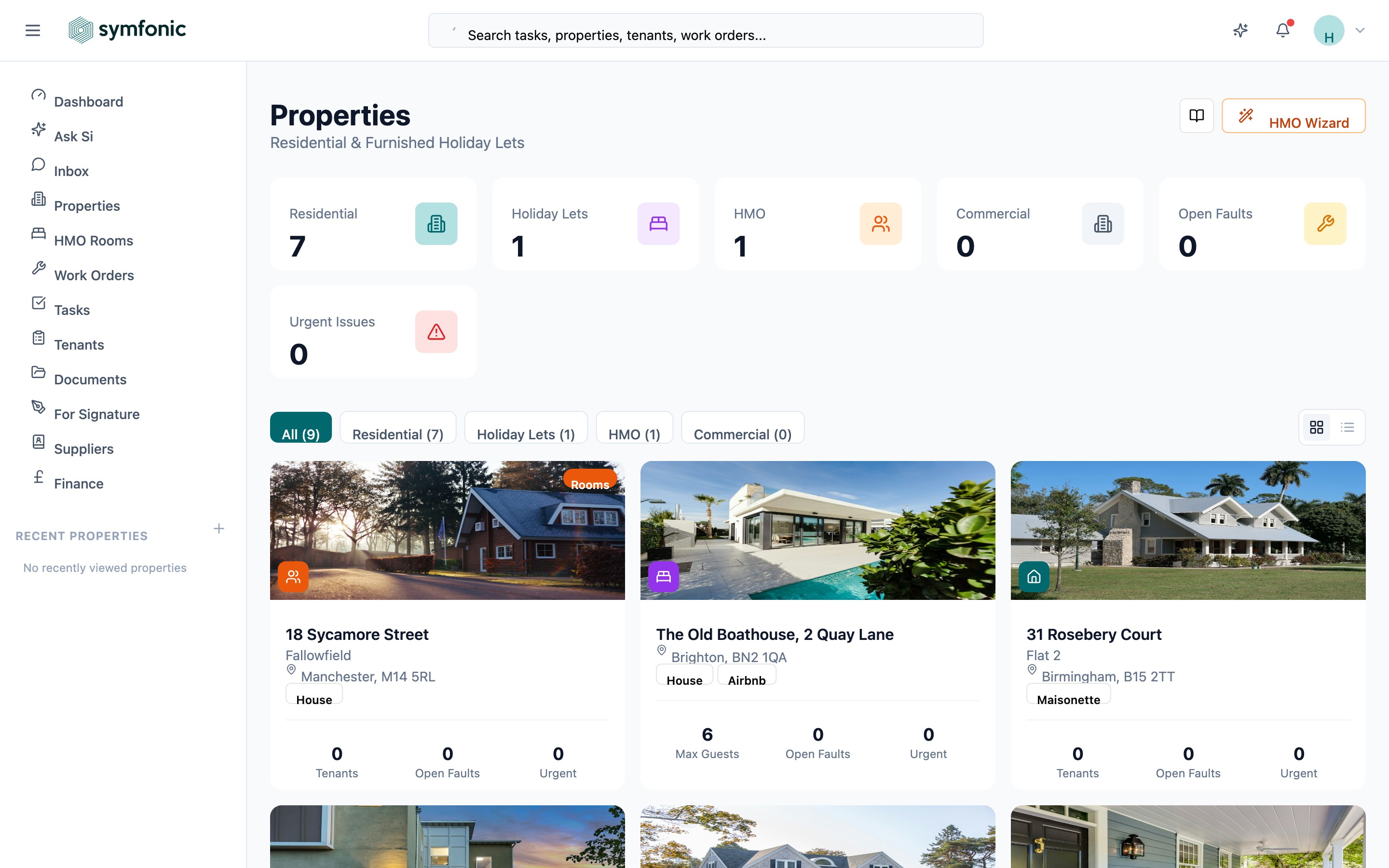Launch the HMO Wizard
Viewport: 1389px width, 868px height.
point(1293,116)
